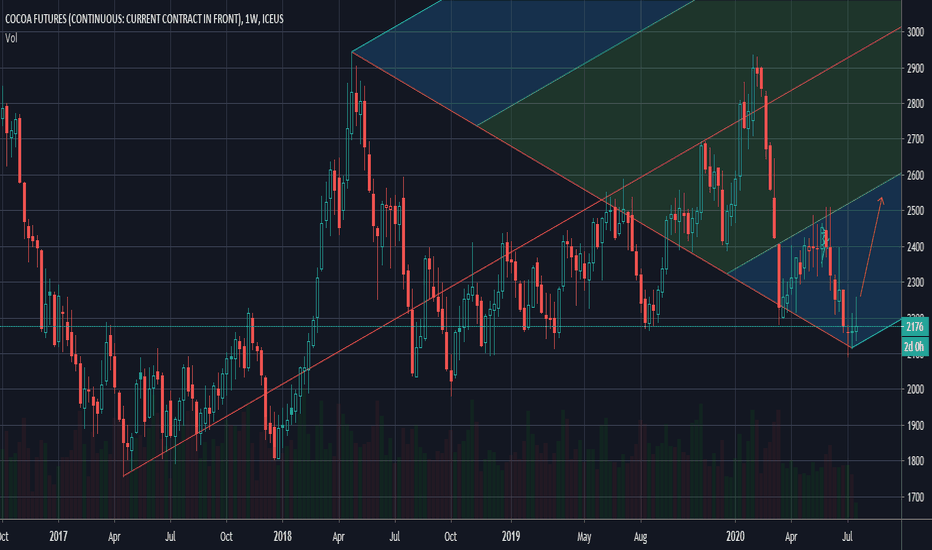Screen dimensions: 932x550
Task: Click the 2176 current price label
Action: pos(915,326)
